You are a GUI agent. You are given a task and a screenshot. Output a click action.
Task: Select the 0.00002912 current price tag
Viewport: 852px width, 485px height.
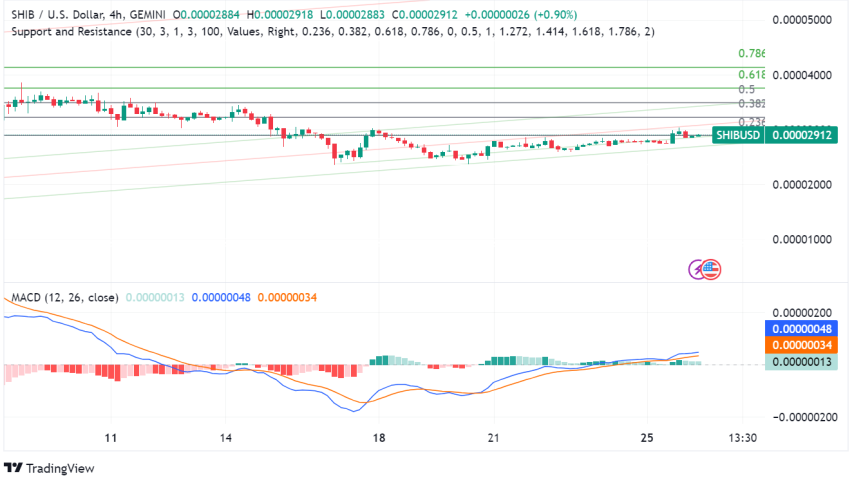[807, 134]
